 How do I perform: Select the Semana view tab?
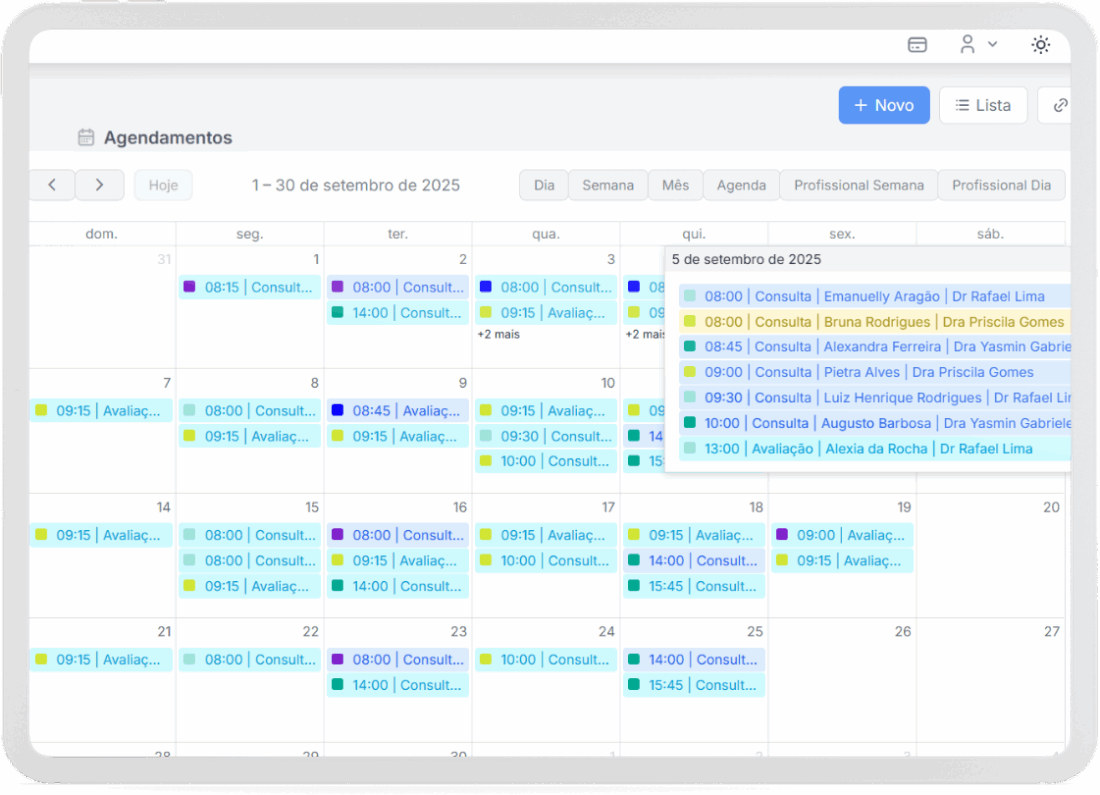tap(608, 185)
